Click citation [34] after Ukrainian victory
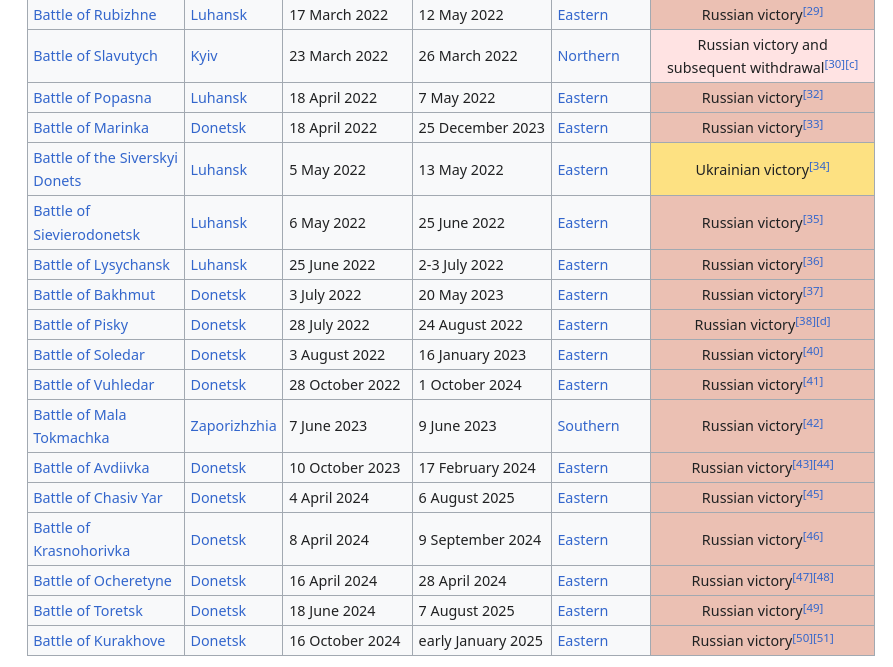Screen dimensions: 893x667 pyautogui.click(x=820, y=166)
